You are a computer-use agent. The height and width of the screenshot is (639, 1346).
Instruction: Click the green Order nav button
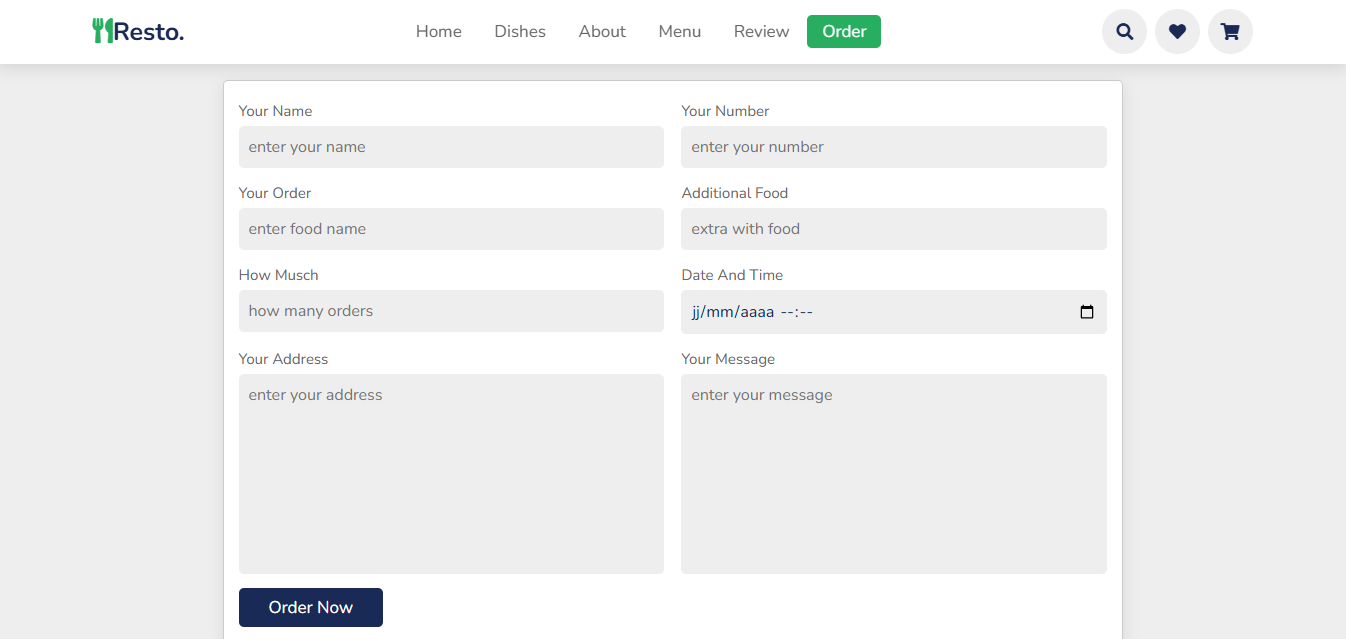844,31
